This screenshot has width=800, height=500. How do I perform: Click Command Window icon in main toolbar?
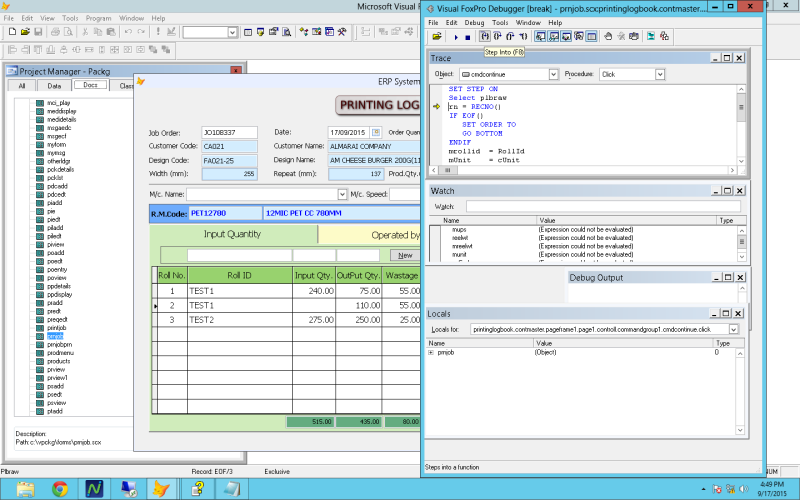pyautogui.click(x=248, y=32)
